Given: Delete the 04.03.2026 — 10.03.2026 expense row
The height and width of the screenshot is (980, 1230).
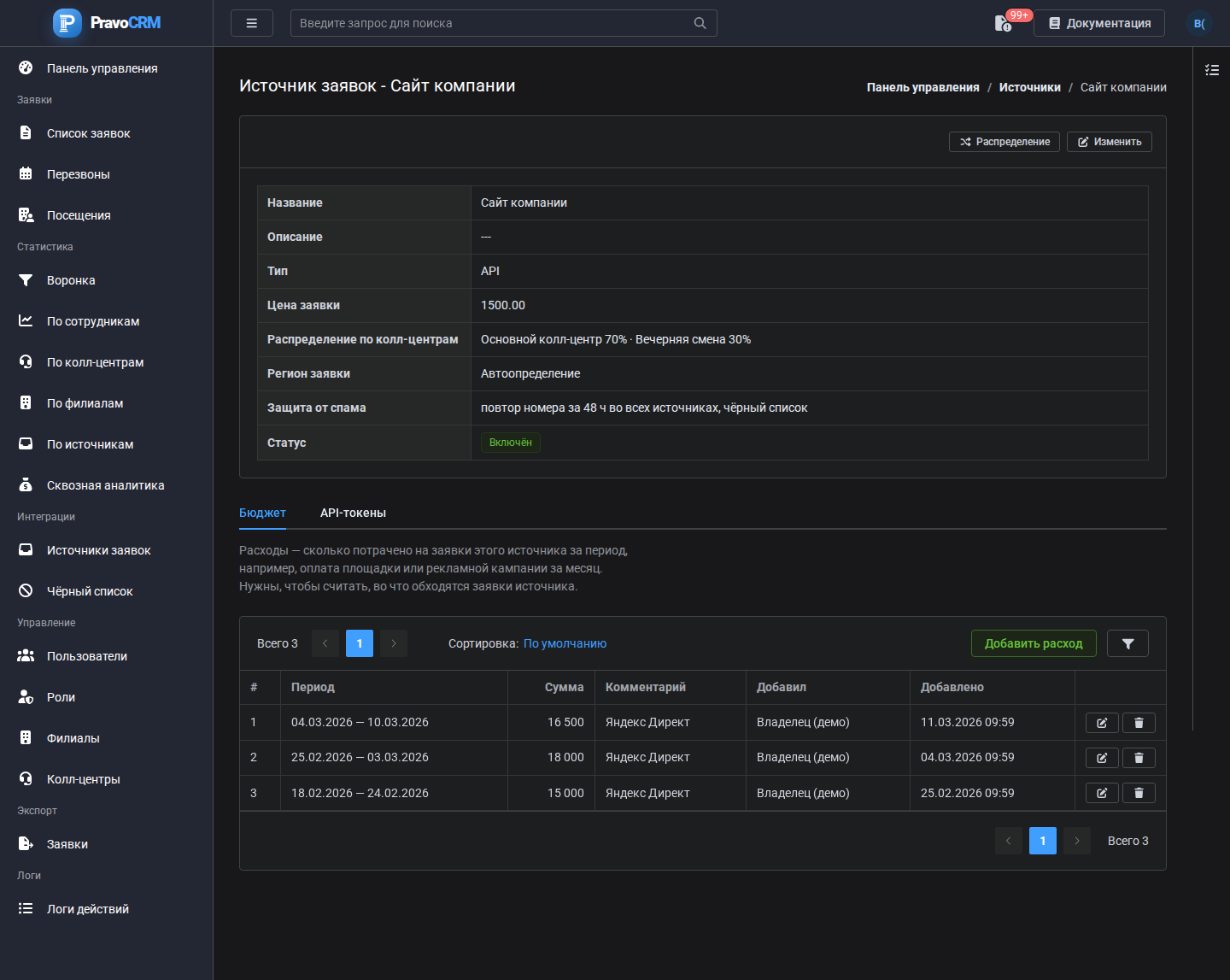Looking at the screenshot, I should coord(1139,723).
